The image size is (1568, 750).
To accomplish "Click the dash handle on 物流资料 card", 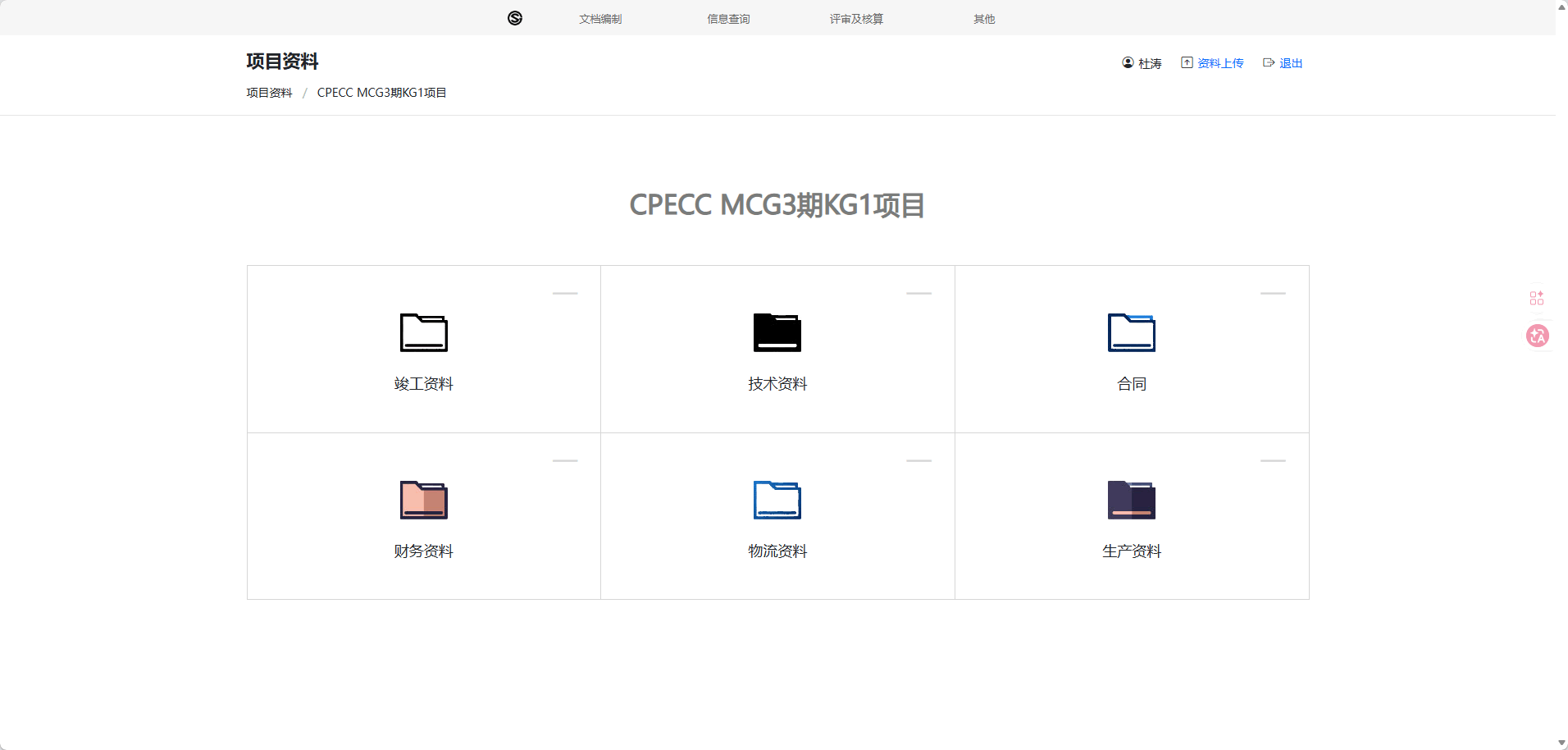I will coord(919,460).
